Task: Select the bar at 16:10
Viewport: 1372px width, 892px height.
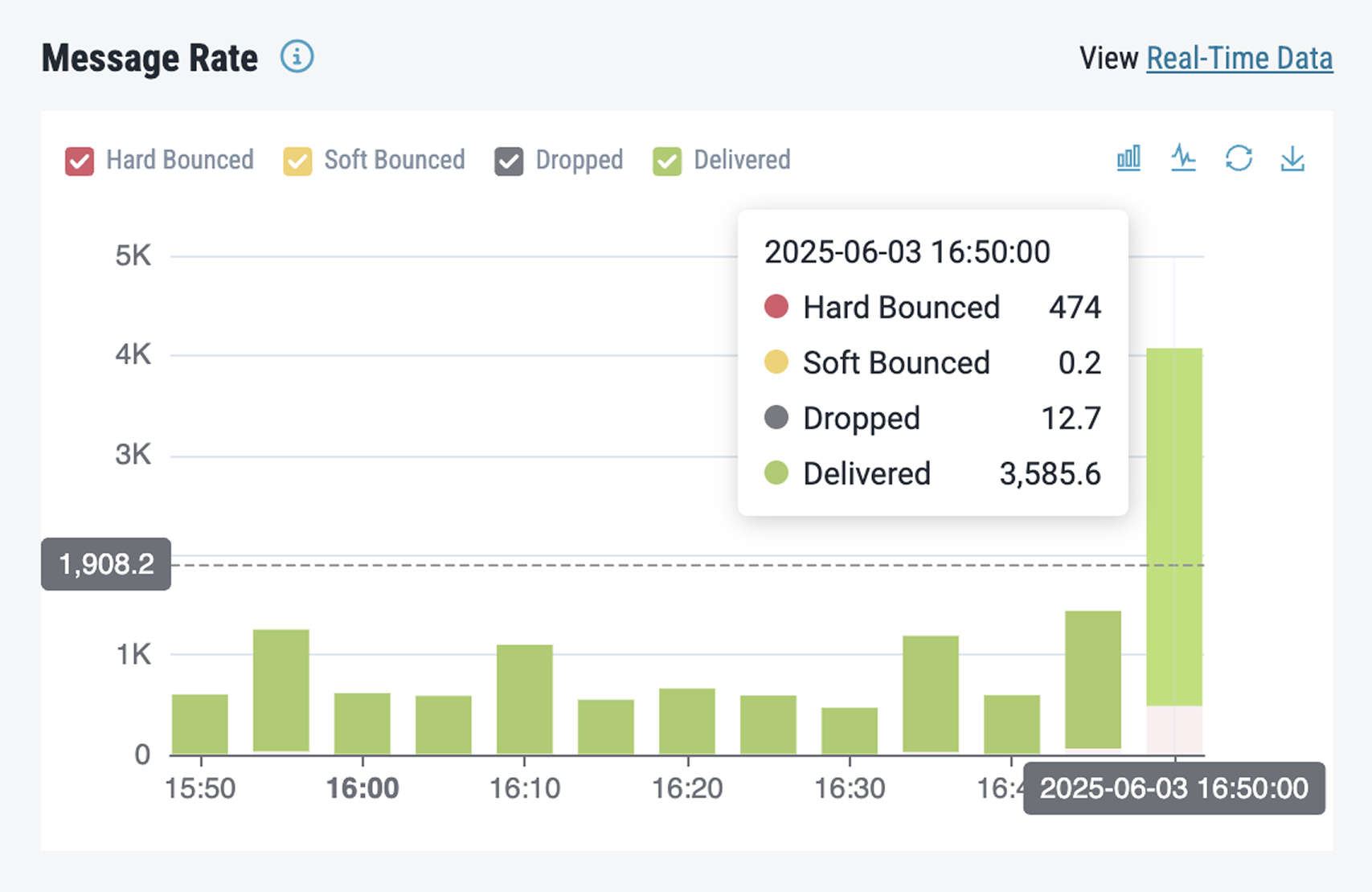Action: (525, 699)
